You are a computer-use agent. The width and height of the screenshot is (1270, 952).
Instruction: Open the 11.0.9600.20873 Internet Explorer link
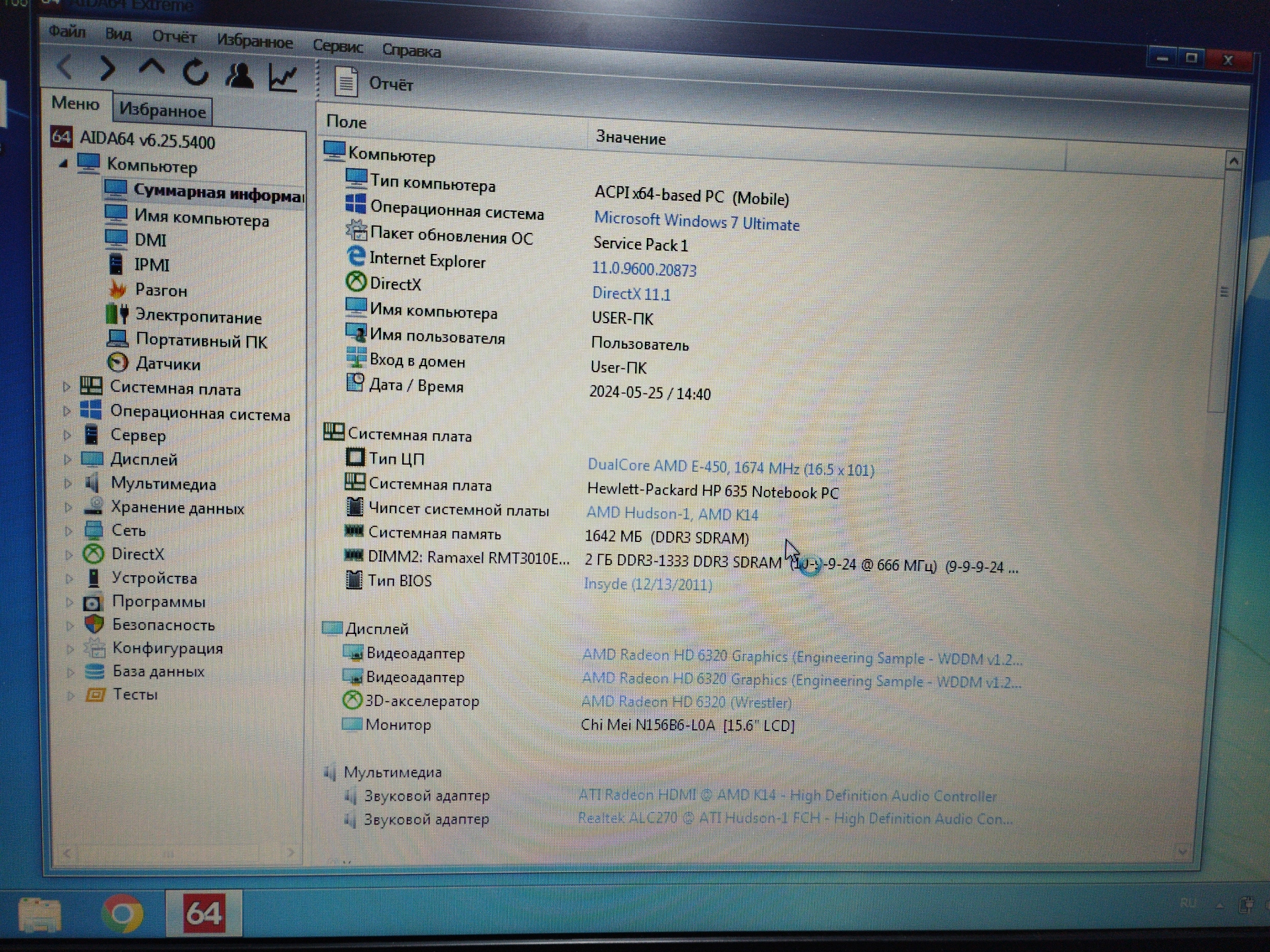(x=644, y=268)
